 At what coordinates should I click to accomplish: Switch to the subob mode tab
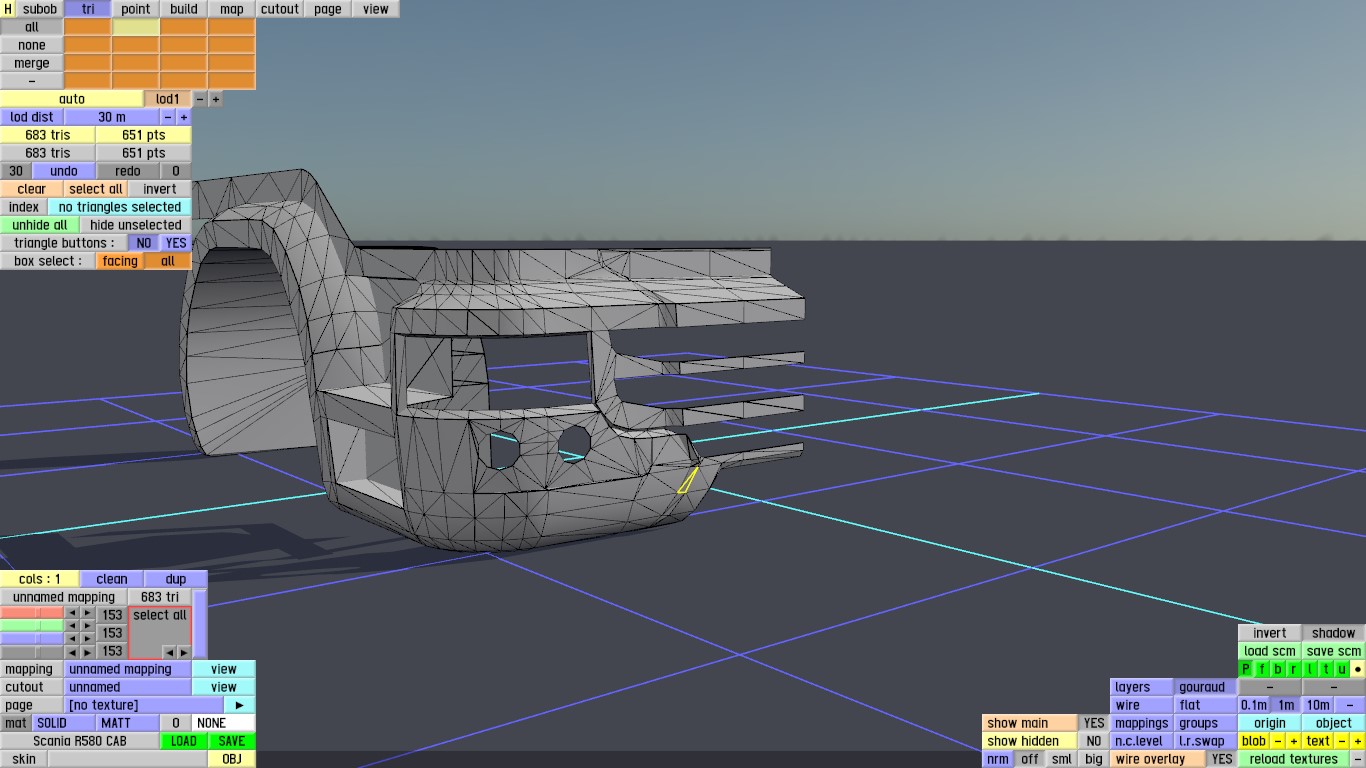[x=40, y=9]
